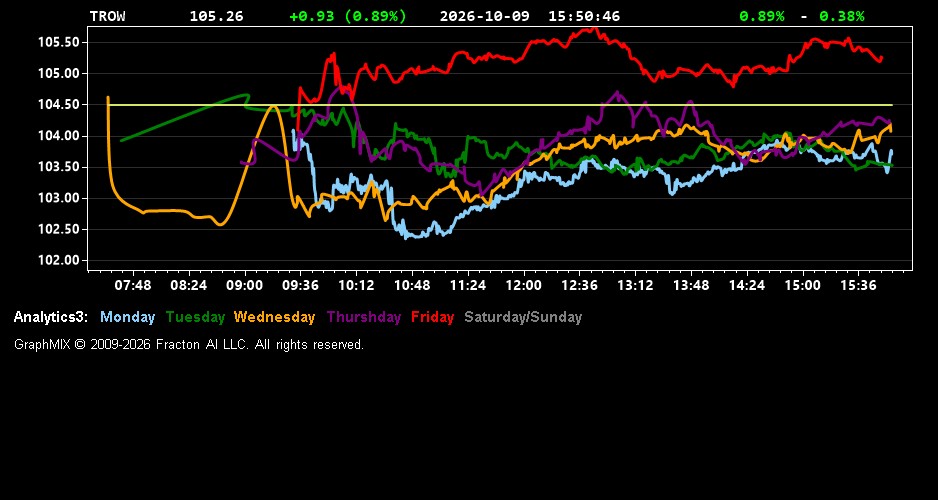Click the 104.50 y-axis label

(59, 105)
